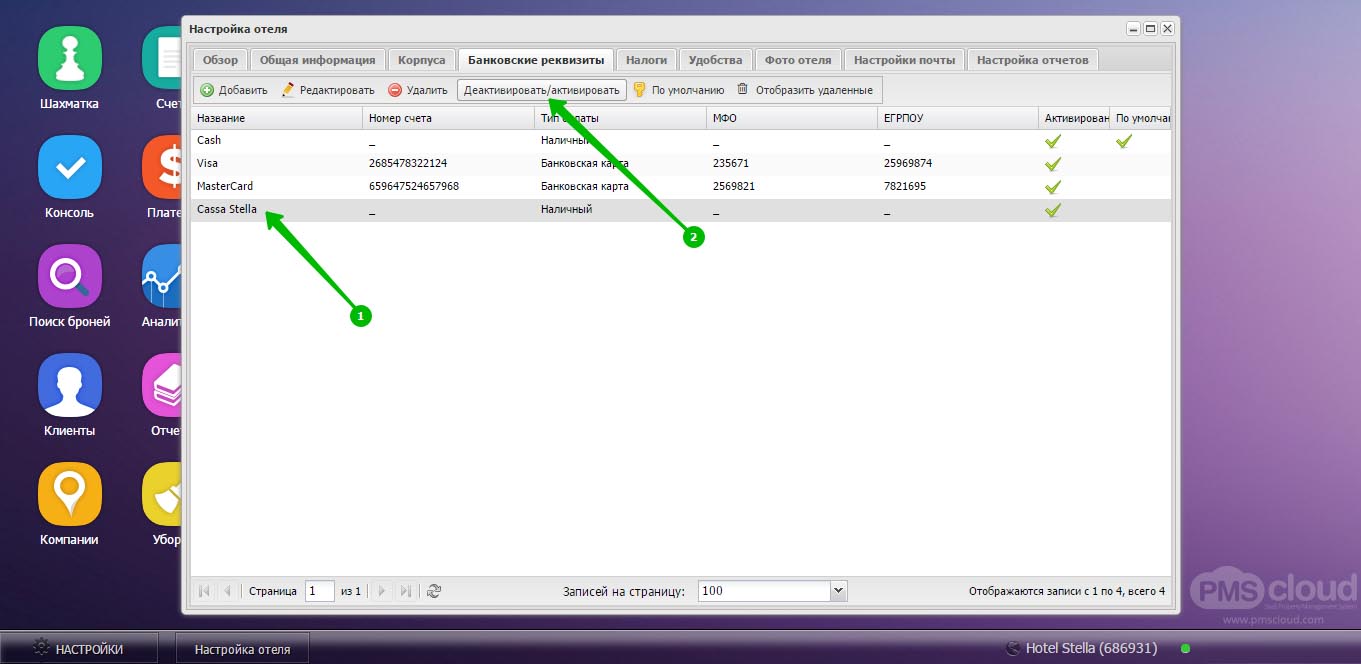Select the Visa row
This screenshot has width=1361, height=664.
click(x=680, y=164)
